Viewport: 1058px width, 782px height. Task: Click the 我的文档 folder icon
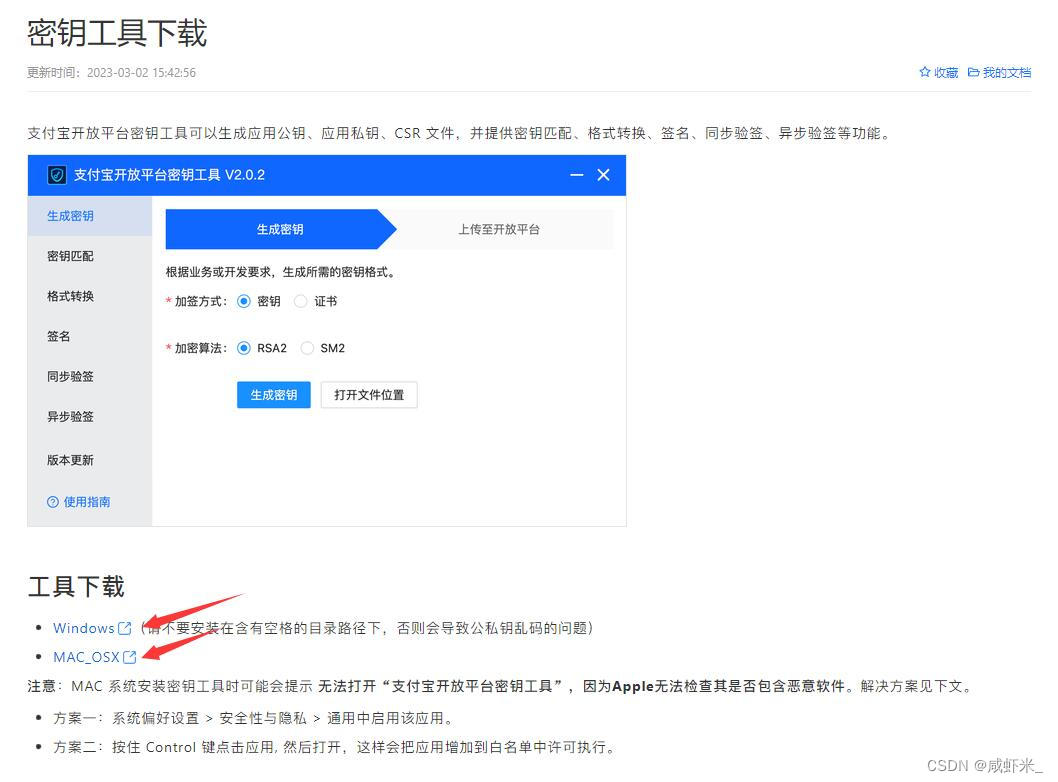[x=975, y=72]
